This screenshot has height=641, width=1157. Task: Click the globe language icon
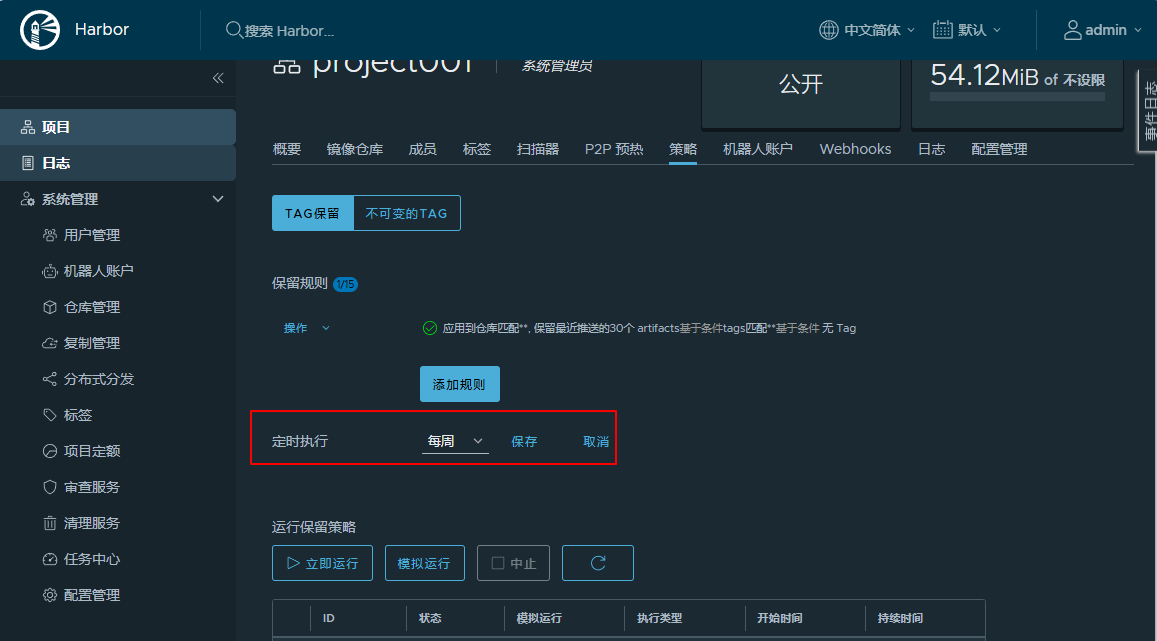[829, 30]
